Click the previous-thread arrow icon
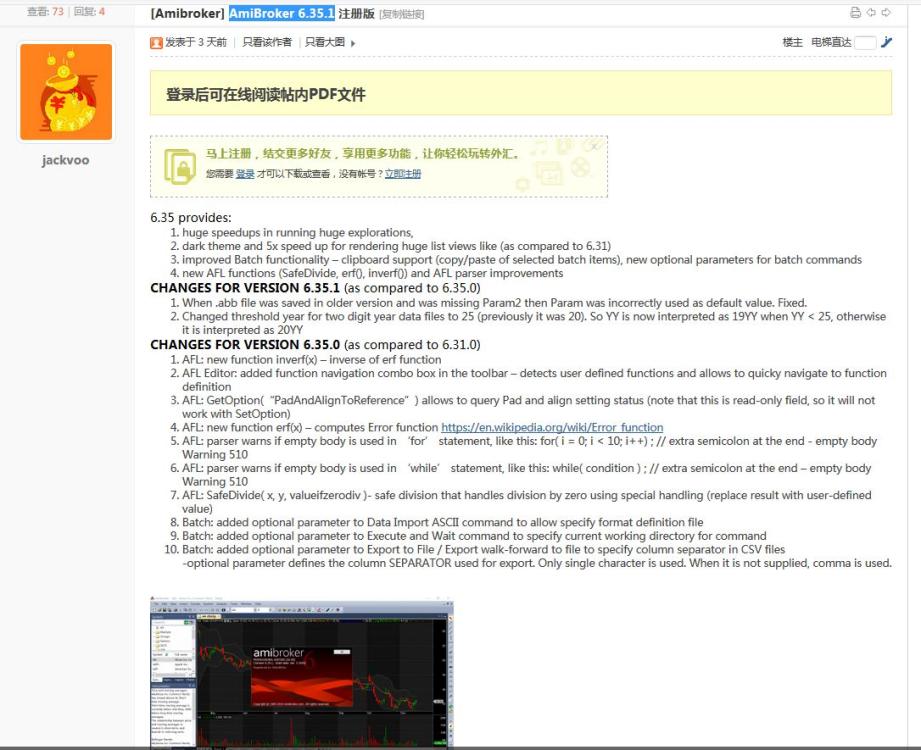The height and width of the screenshot is (750, 921). pos(872,12)
